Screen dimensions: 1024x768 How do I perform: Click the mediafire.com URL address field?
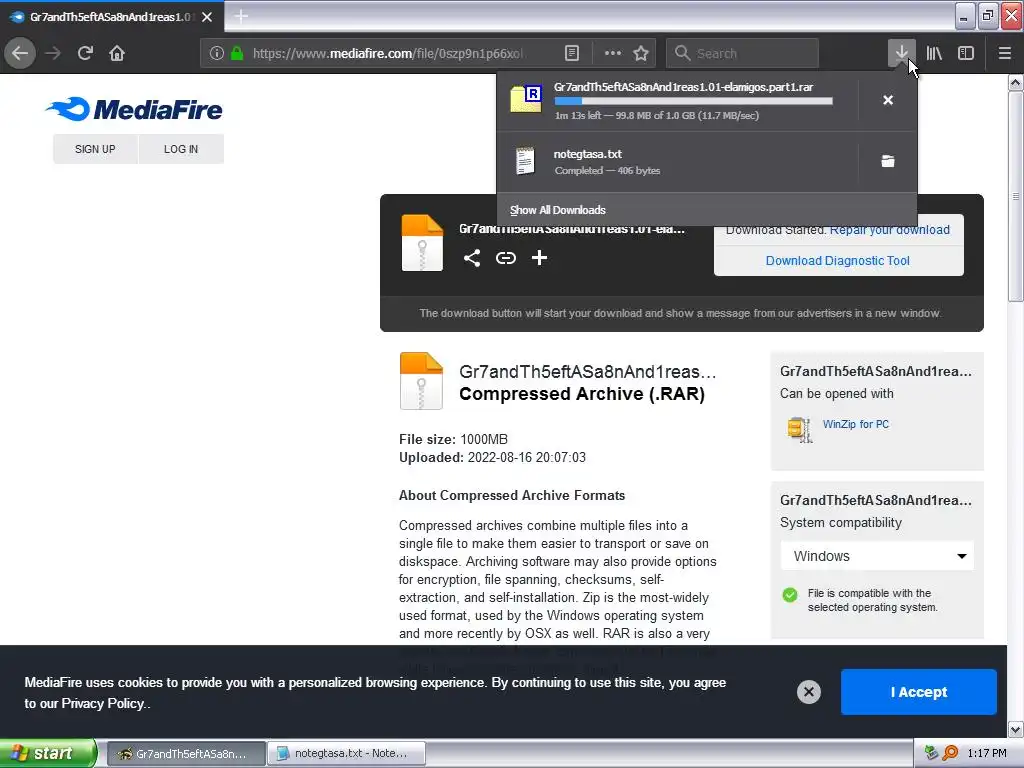[388, 53]
